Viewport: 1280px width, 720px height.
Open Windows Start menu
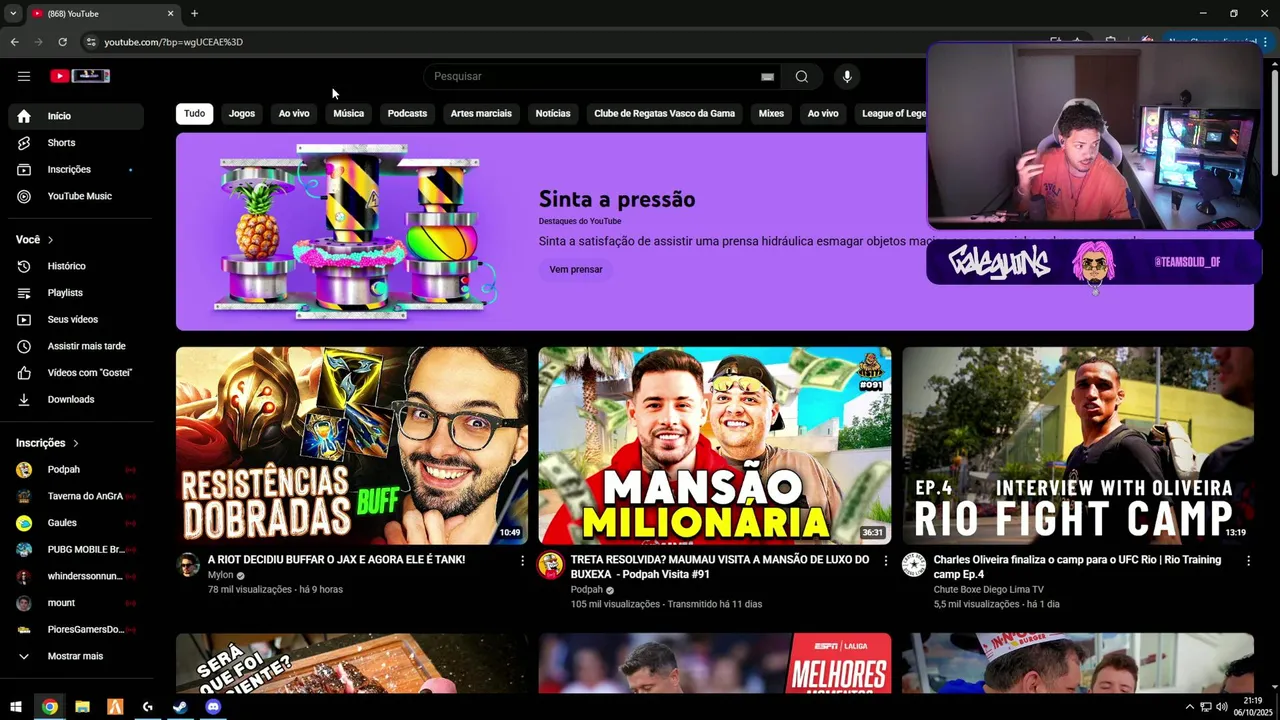pyautogui.click(x=16, y=707)
